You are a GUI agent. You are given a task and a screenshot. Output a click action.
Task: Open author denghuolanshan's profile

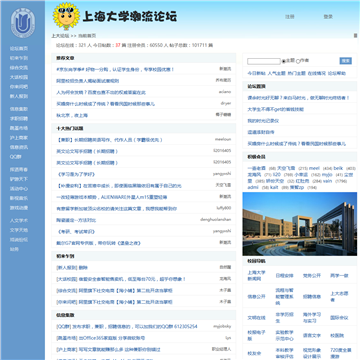pyautogui.click(x=216, y=219)
